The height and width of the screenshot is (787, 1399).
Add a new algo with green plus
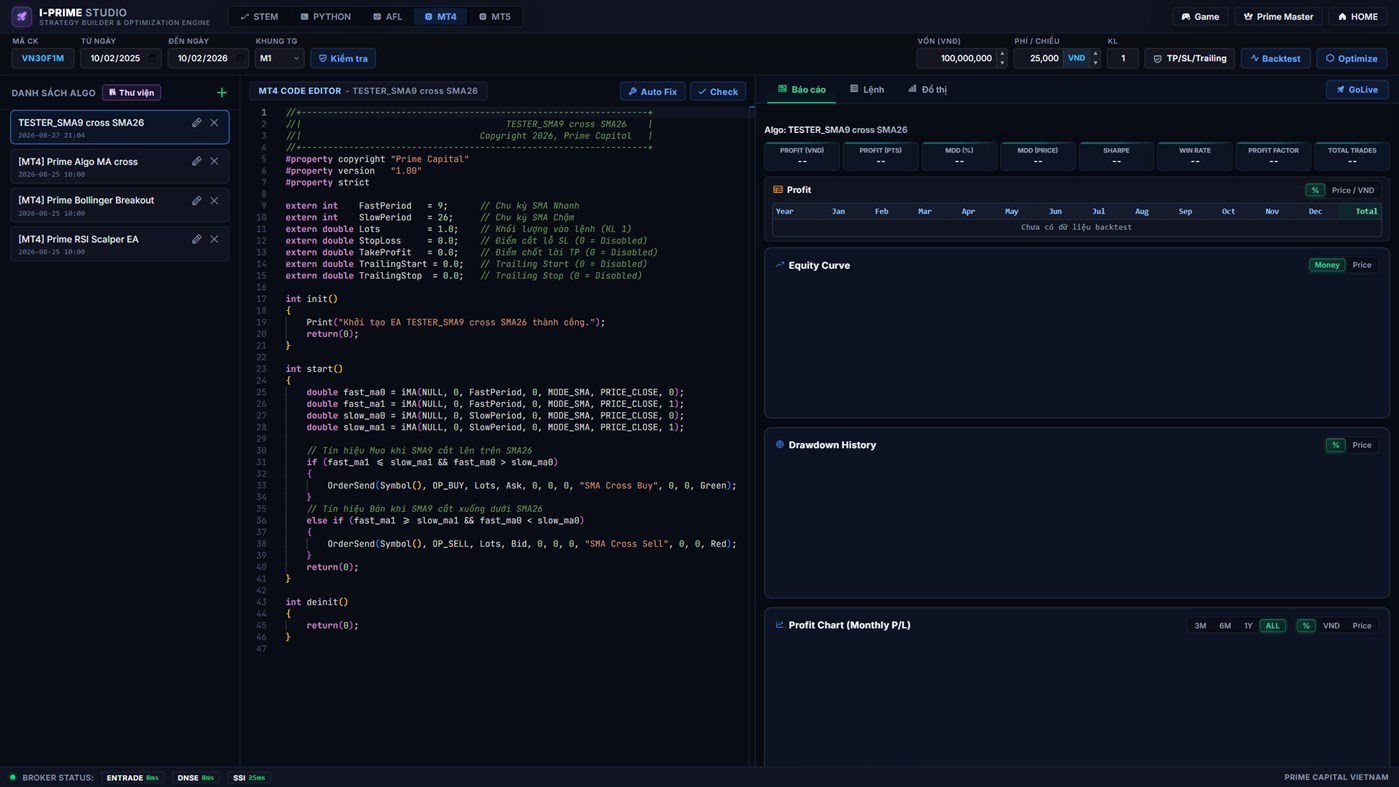[221, 93]
